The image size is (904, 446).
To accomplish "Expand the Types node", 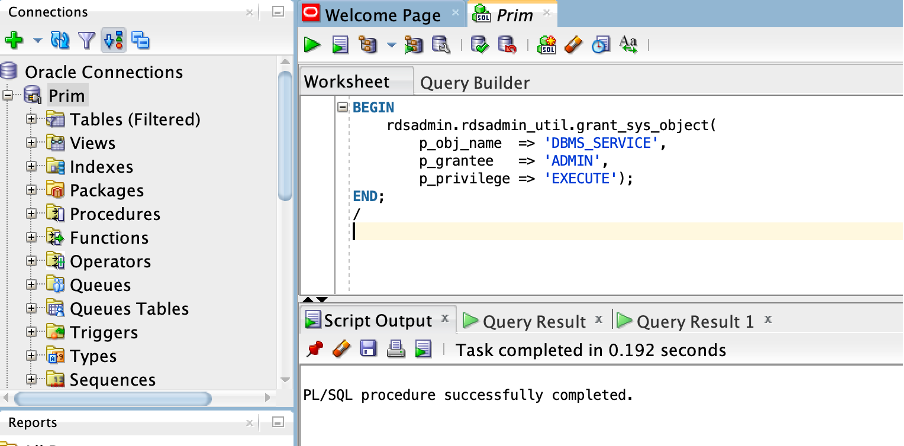I will tap(31, 356).
